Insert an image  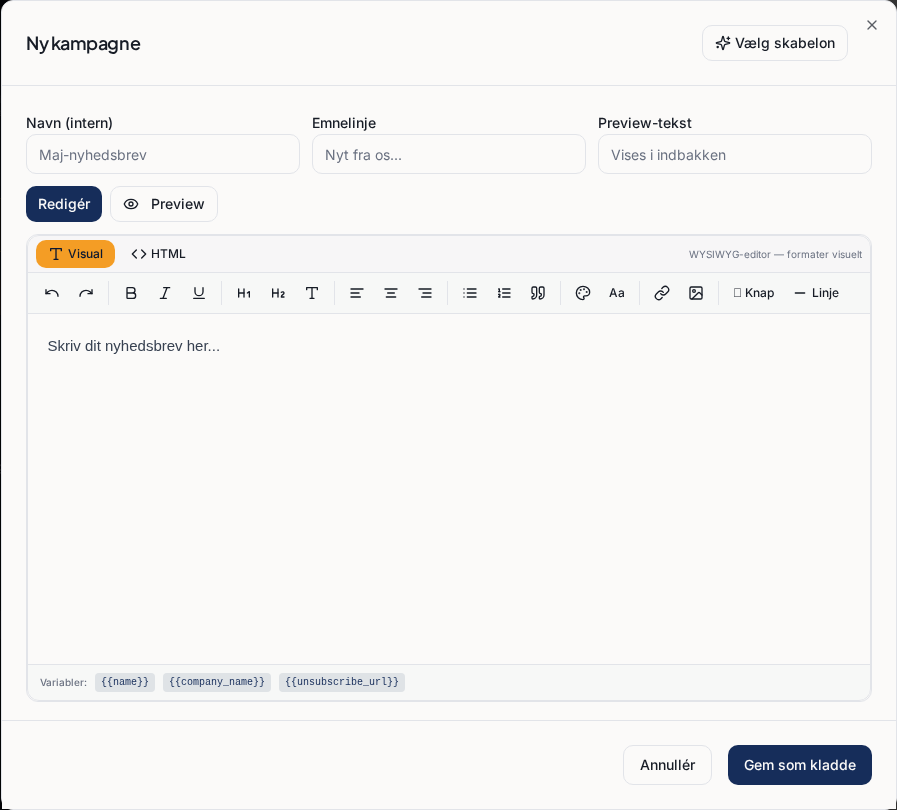(x=696, y=293)
